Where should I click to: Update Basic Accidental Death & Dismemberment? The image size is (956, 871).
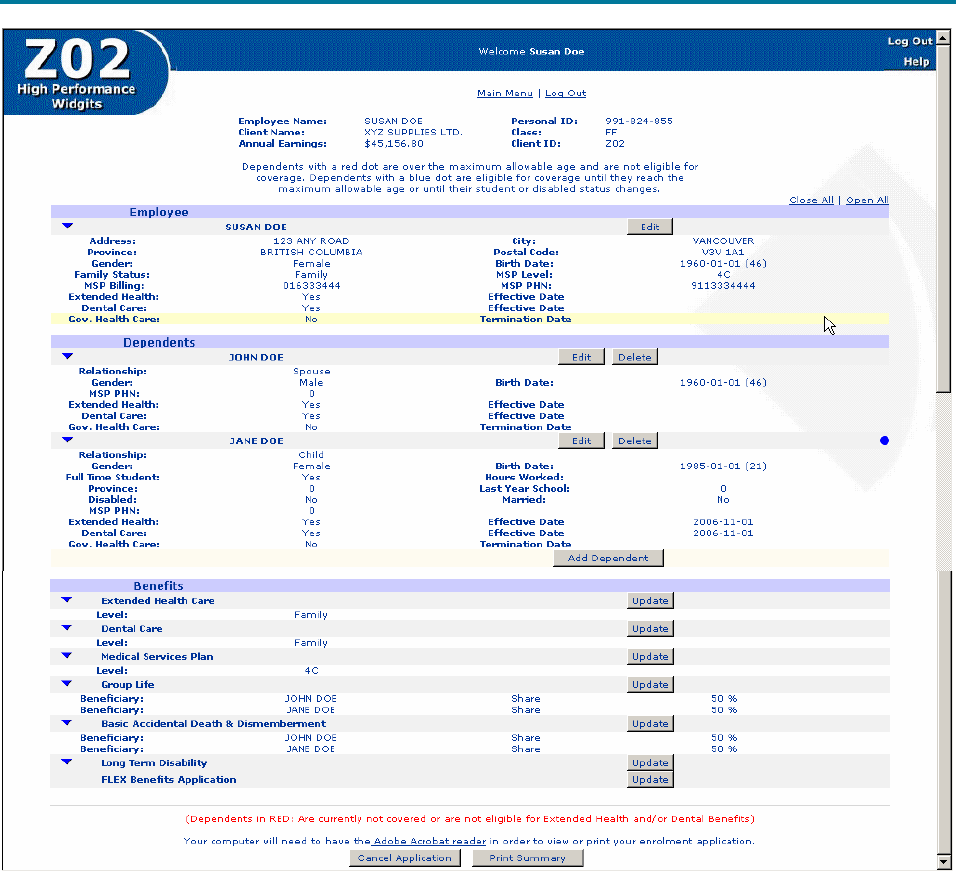click(650, 723)
